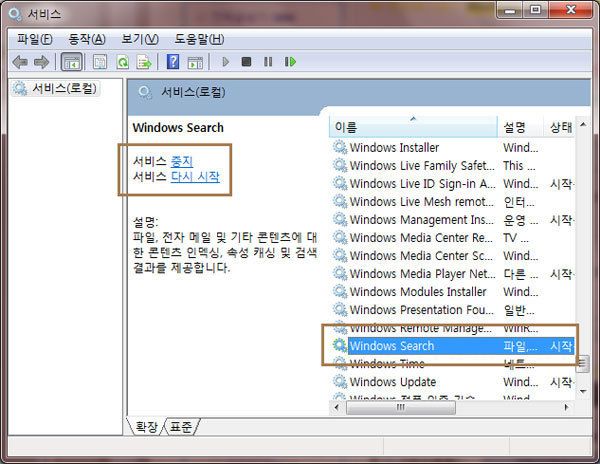Select the Windows Media Center Sc... row
Viewport: 600px width, 464px height.
tap(453, 256)
